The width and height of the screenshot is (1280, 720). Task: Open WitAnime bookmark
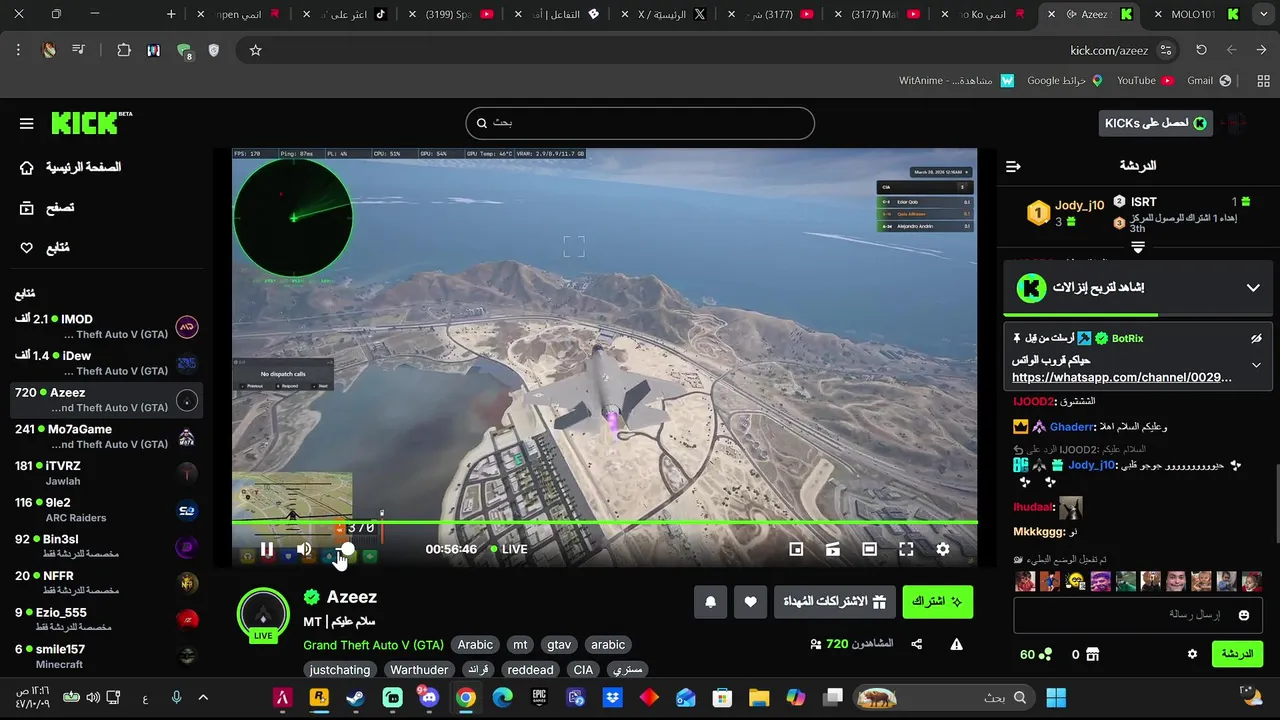click(x=956, y=80)
